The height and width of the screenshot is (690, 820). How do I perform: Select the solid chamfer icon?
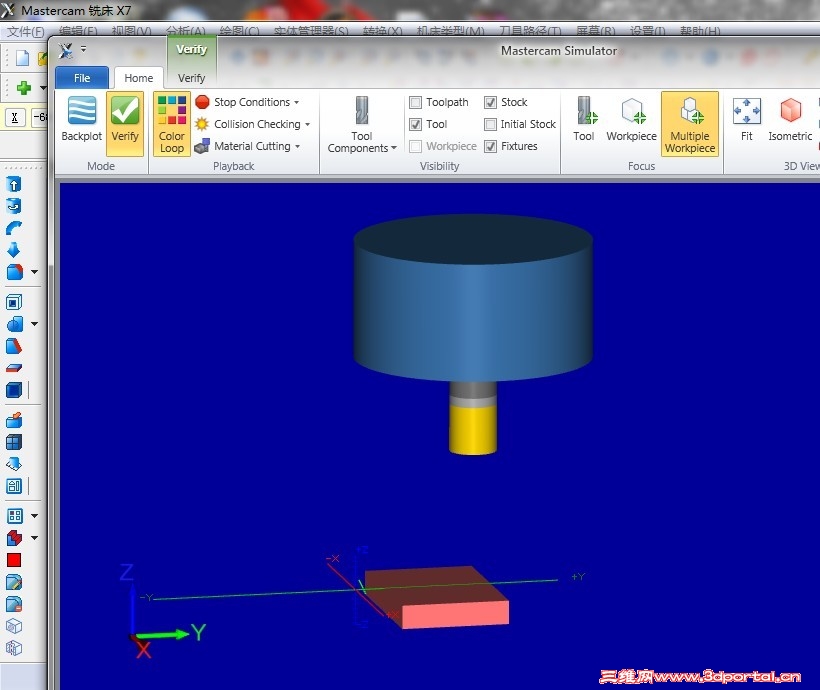pos(14,346)
